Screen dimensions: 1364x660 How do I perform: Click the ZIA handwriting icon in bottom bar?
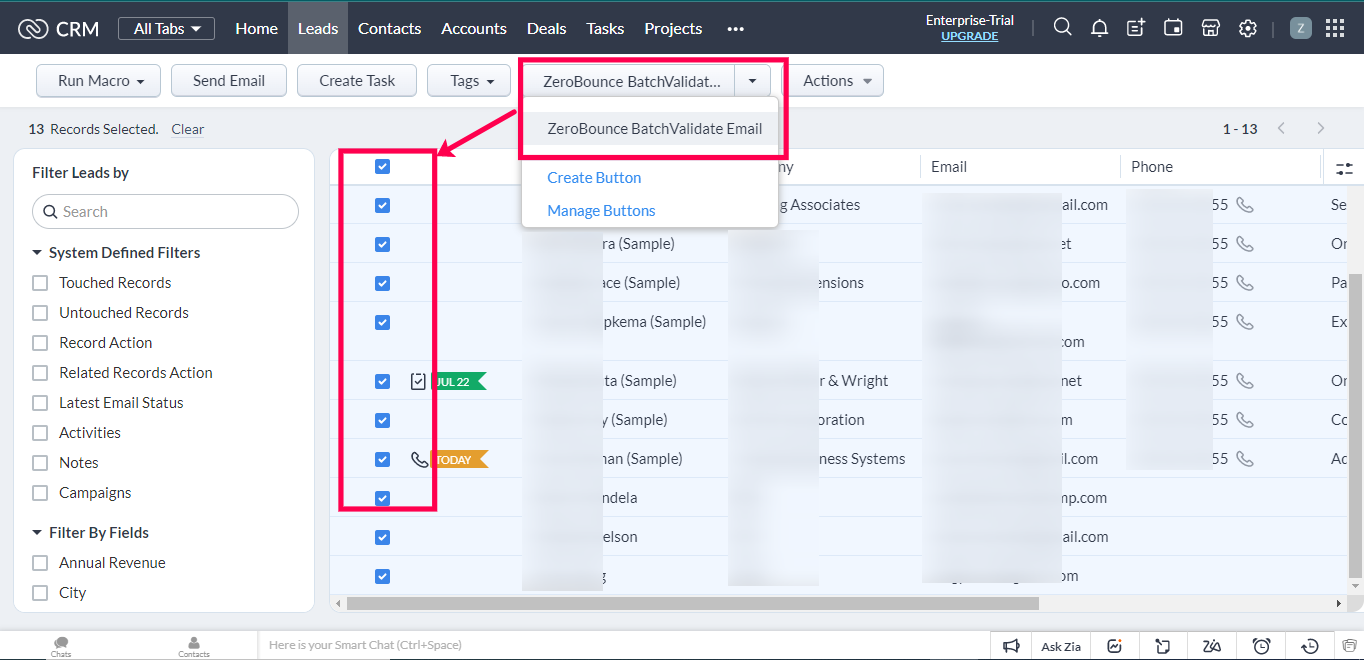[1212, 646]
